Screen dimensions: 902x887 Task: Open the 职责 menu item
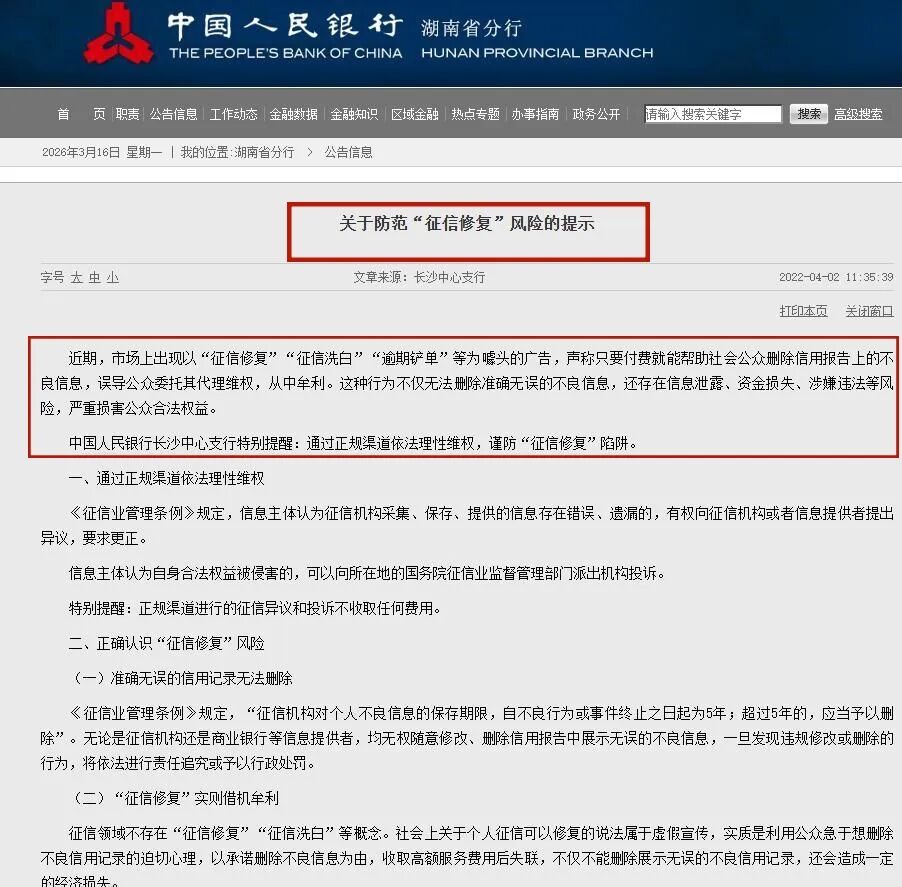(x=127, y=114)
